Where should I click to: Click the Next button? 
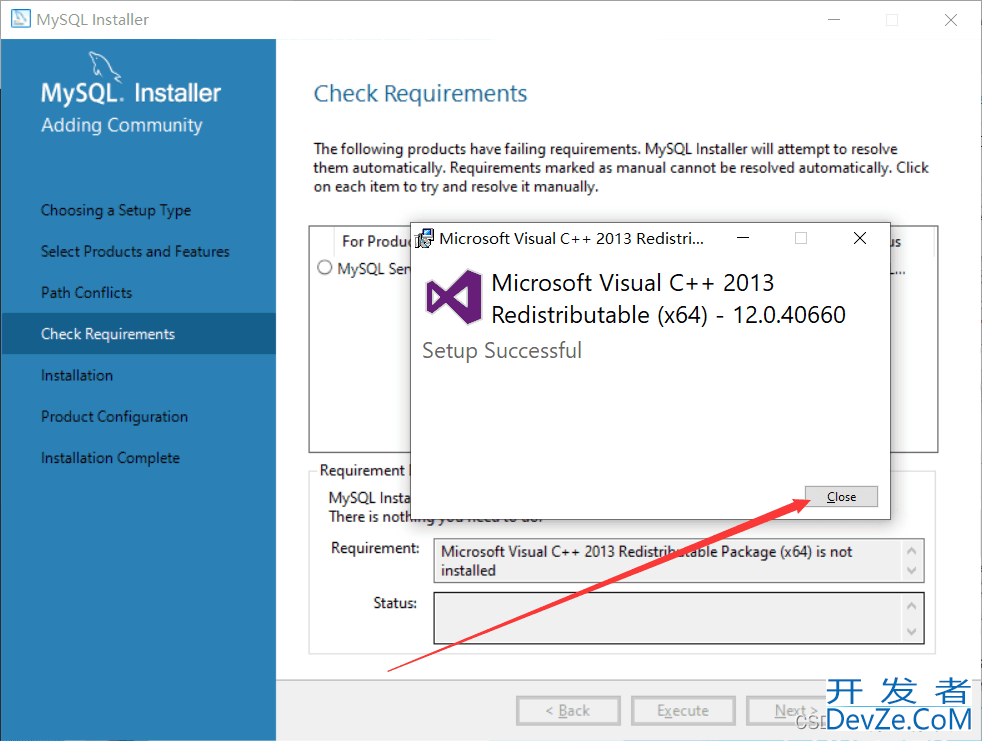click(796, 711)
